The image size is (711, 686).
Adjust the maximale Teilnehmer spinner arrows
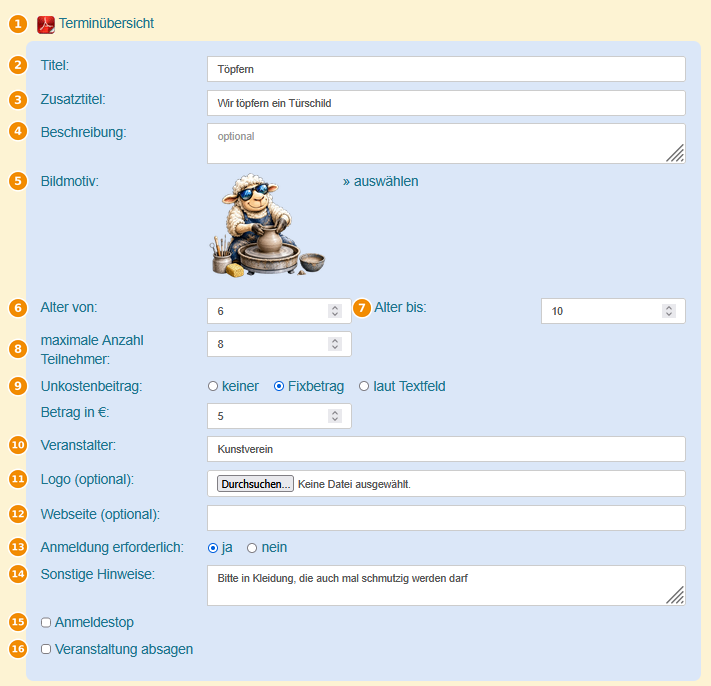335,344
